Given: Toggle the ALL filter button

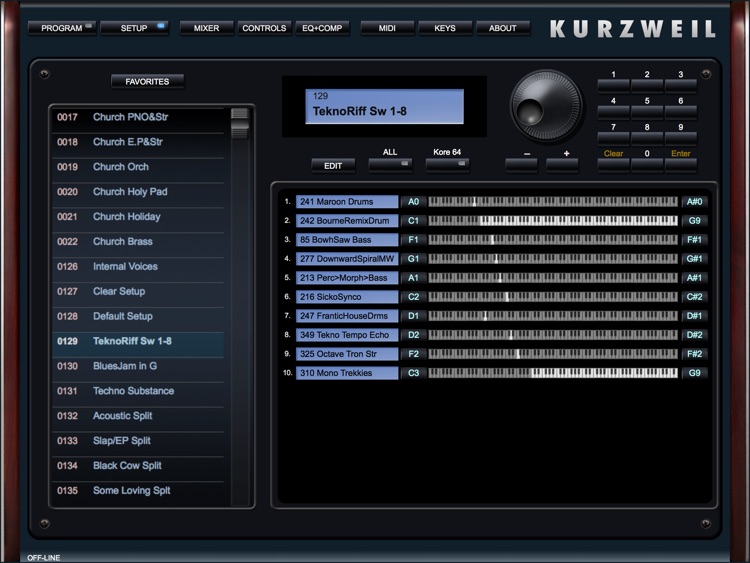Looking at the screenshot, I should pos(390,166).
